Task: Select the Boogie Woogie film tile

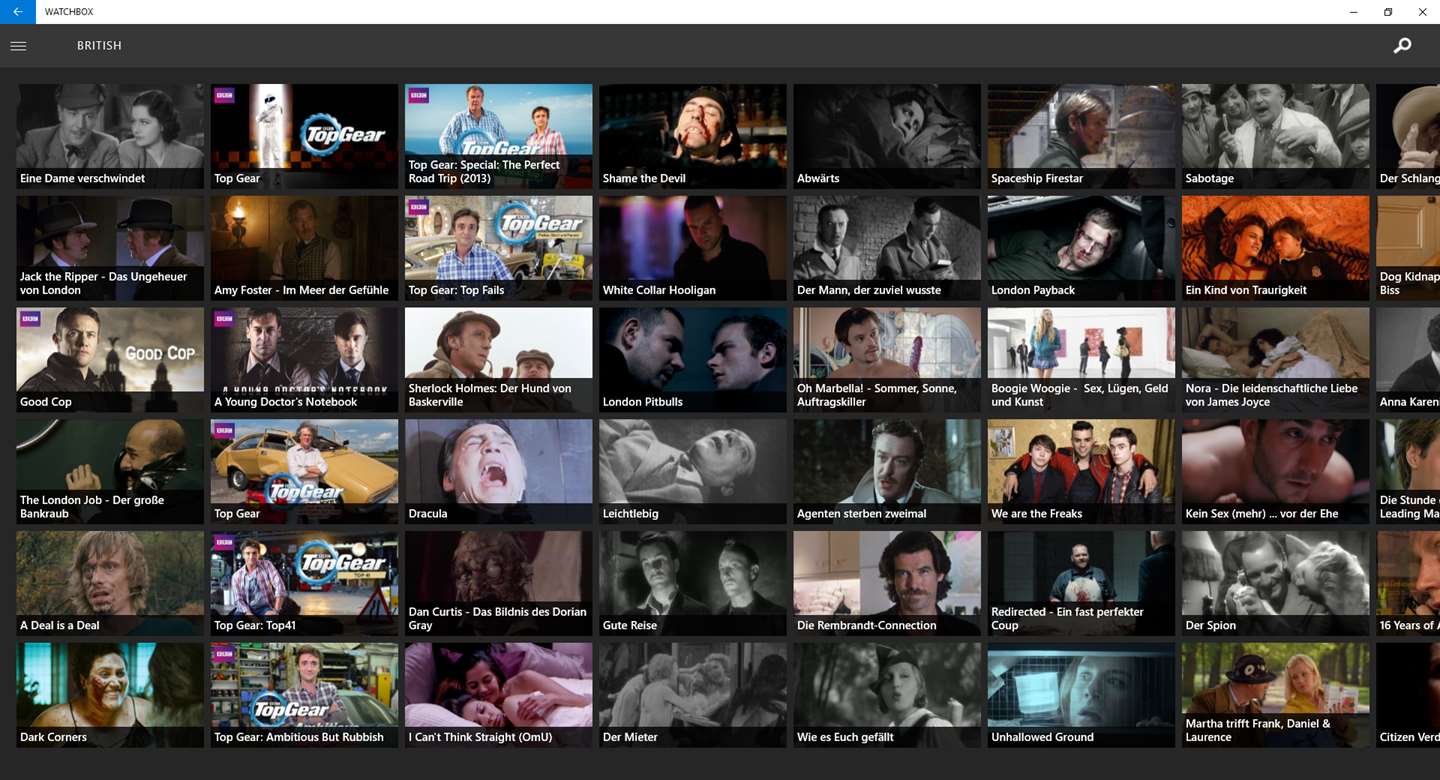Action: (x=1081, y=360)
